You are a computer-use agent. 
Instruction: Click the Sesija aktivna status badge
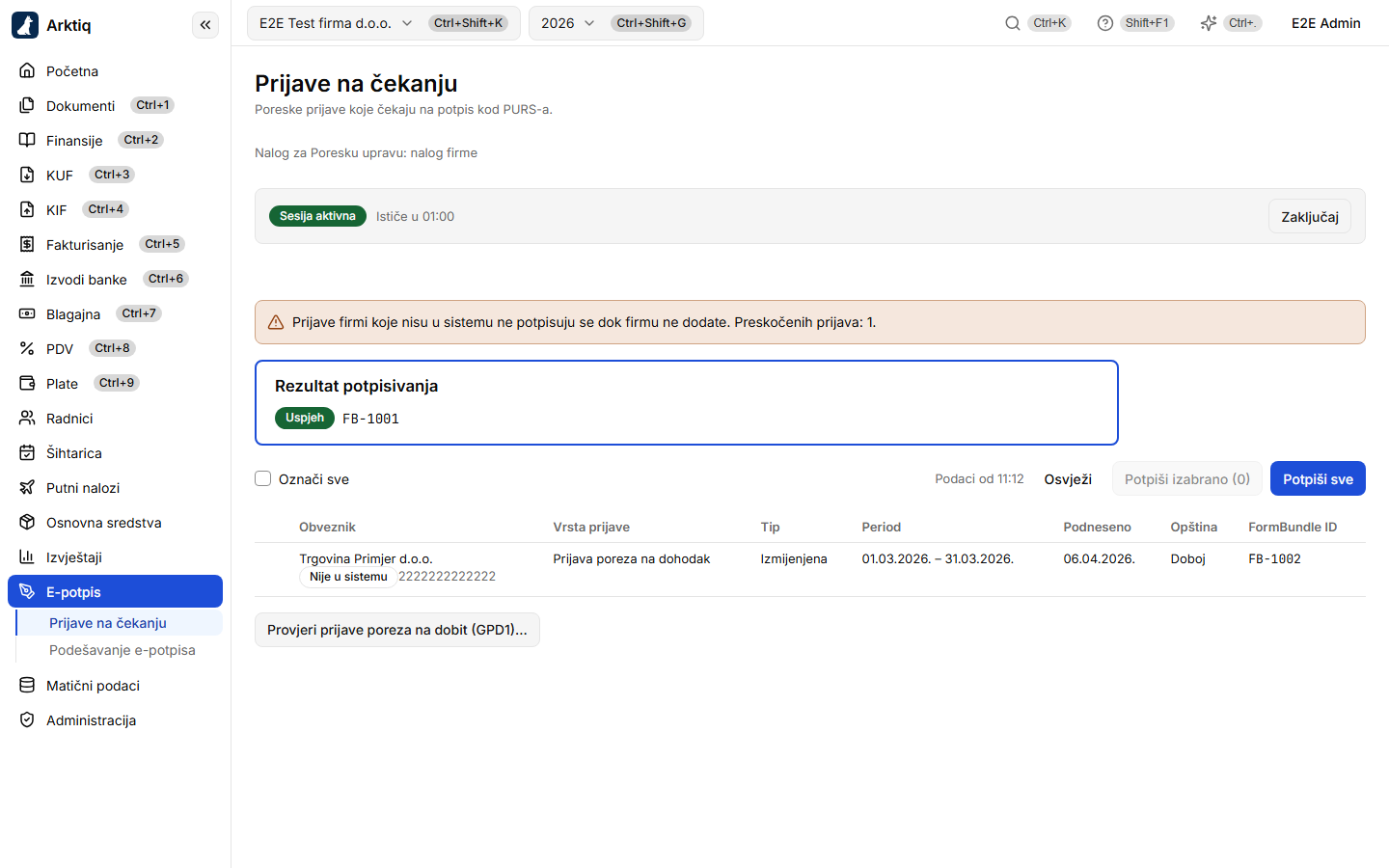(317, 216)
